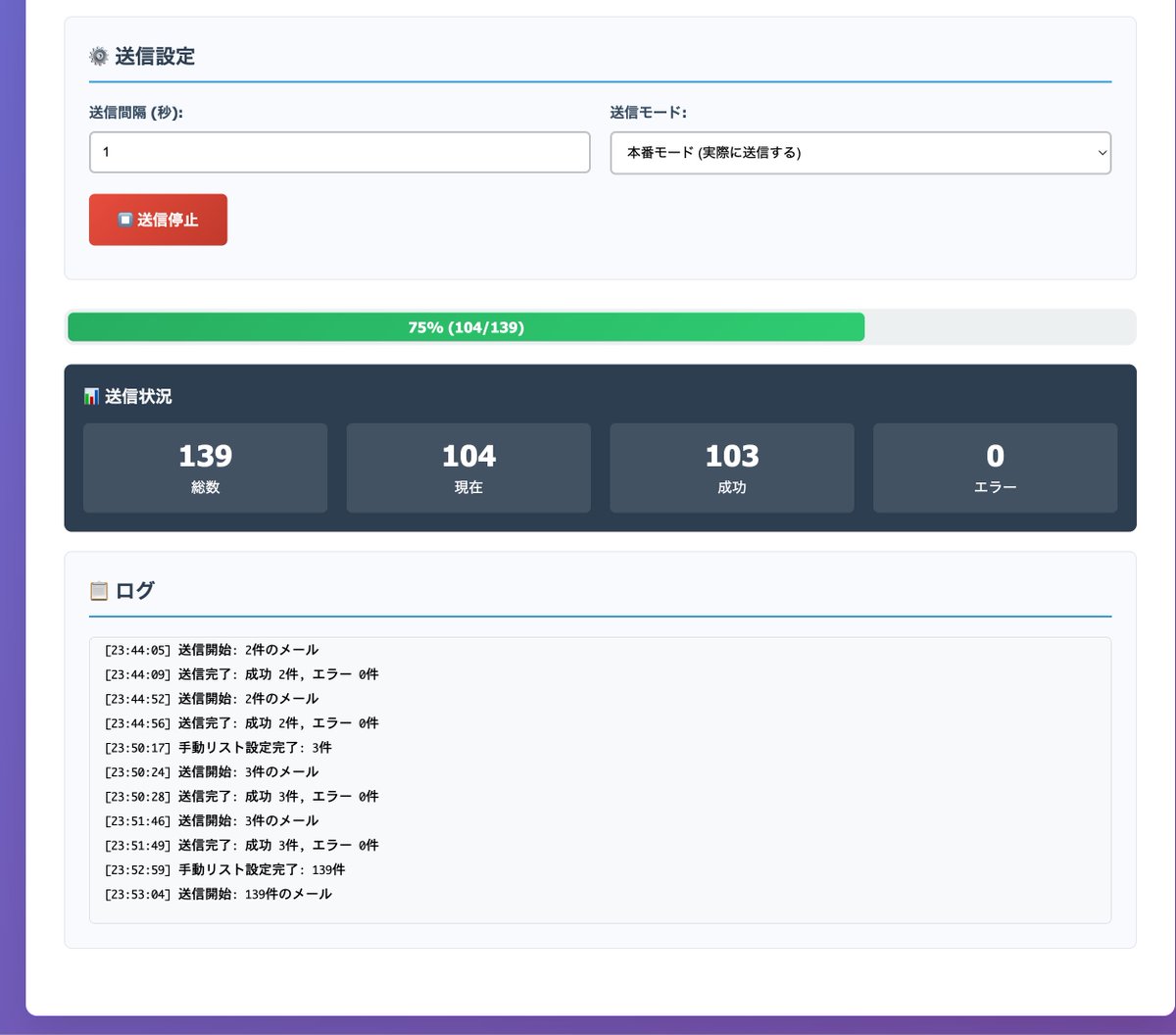Click the gear icon beside 送信設定 heading

tap(98, 57)
